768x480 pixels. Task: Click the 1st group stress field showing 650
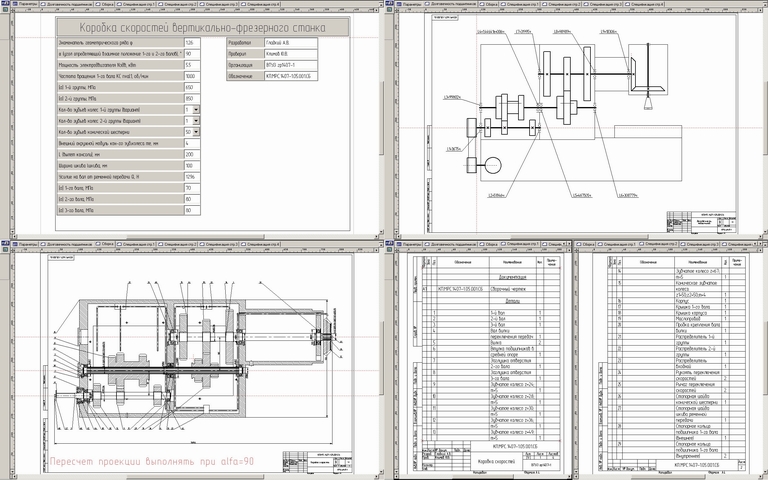(192, 87)
